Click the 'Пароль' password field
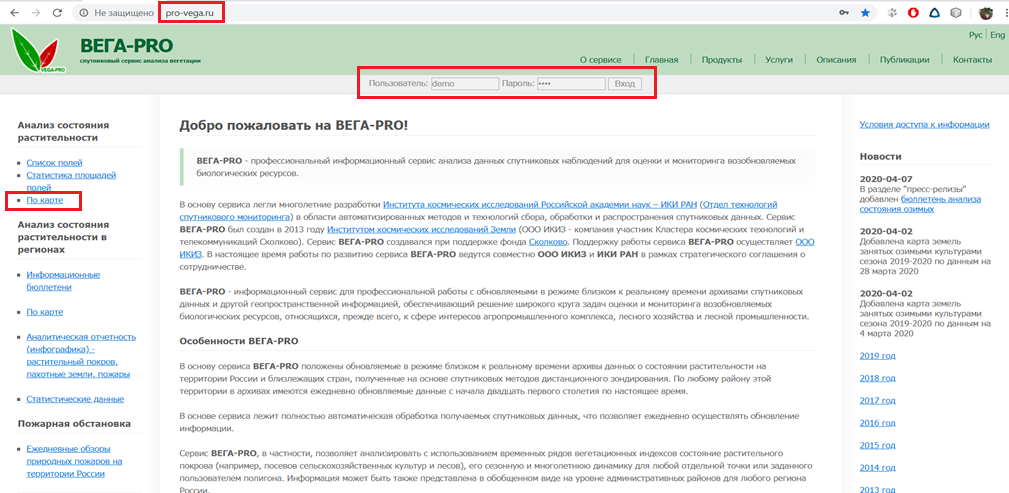 click(x=571, y=83)
